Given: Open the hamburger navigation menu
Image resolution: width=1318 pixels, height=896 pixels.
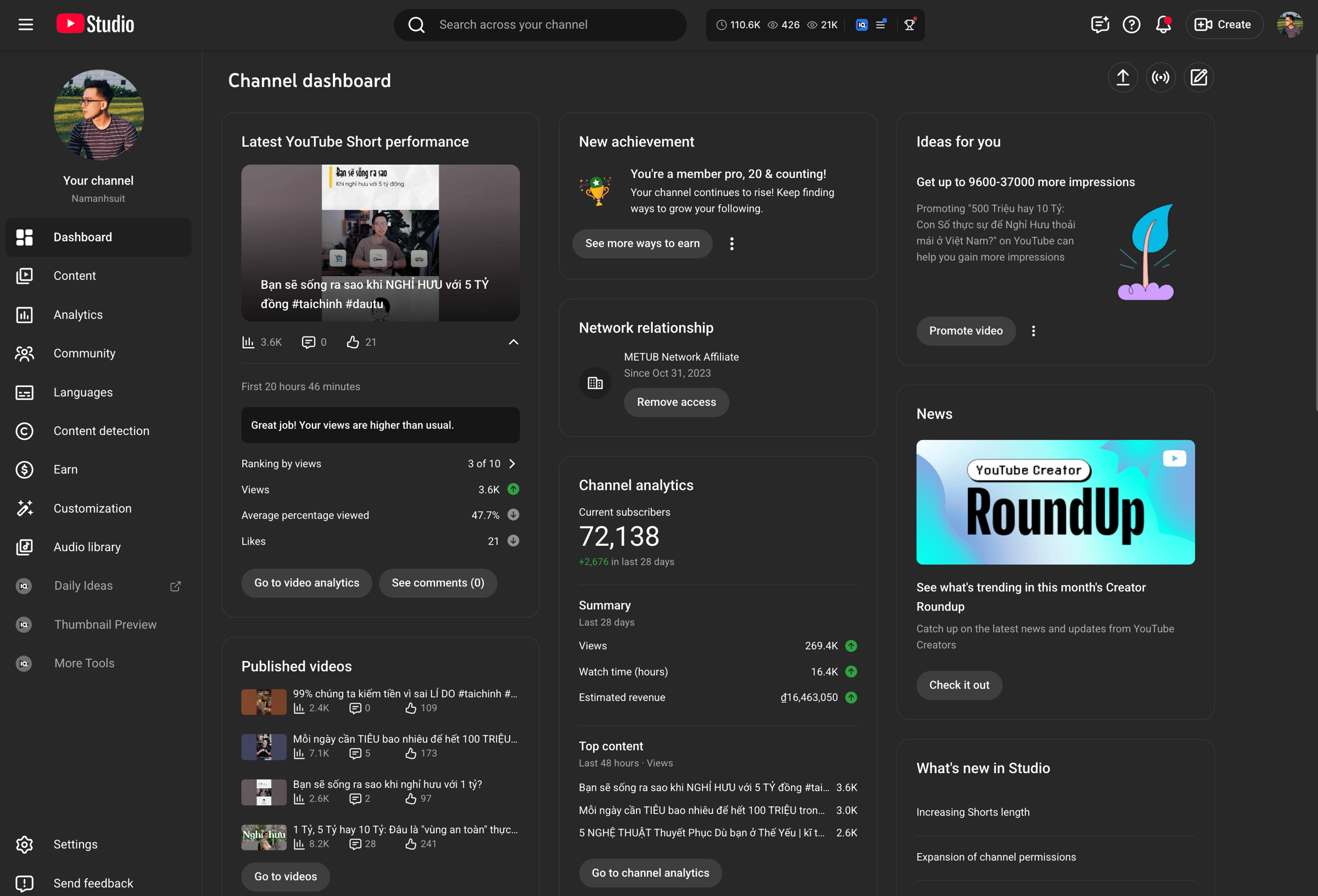Looking at the screenshot, I should [25, 24].
